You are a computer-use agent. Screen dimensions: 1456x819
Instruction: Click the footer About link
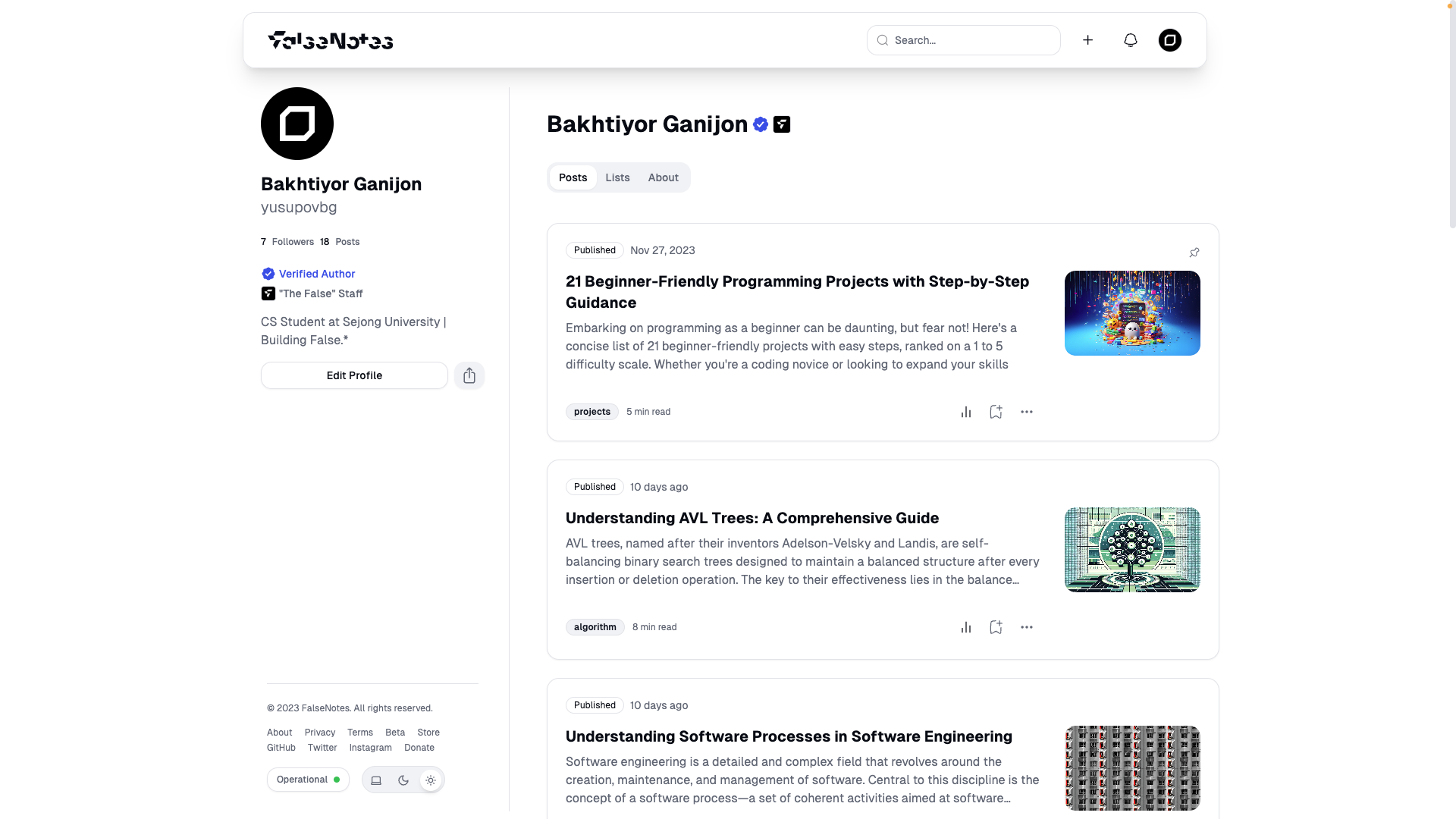pos(279,733)
